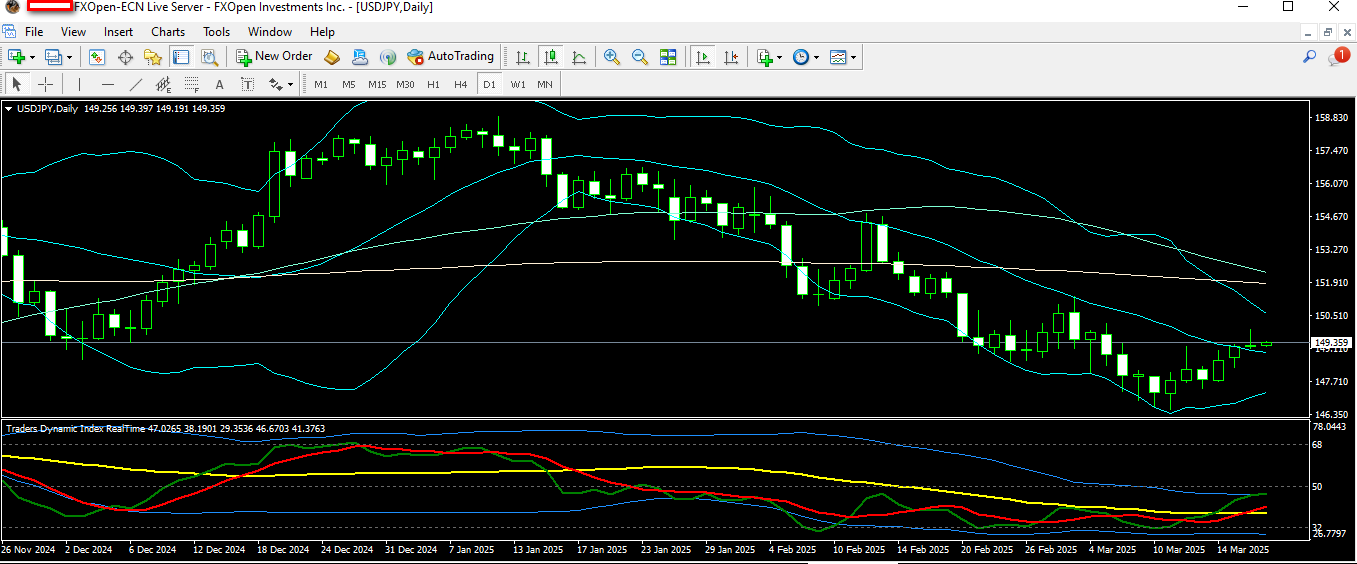Image resolution: width=1357 pixels, height=564 pixels.
Task: Open the Insert menu
Action: click(x=118, y=31)
